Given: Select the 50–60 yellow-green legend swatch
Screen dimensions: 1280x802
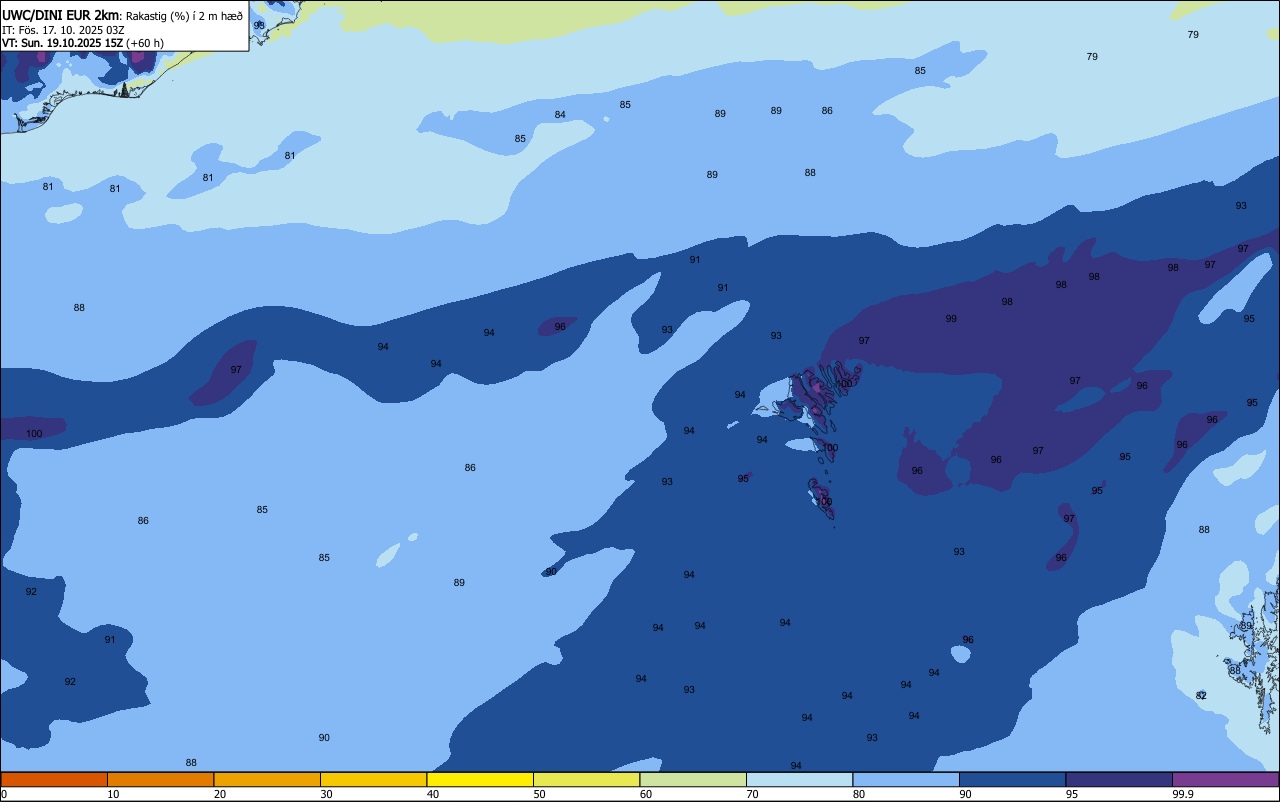Looking at the screenshot, I should (x=586, y=779).
